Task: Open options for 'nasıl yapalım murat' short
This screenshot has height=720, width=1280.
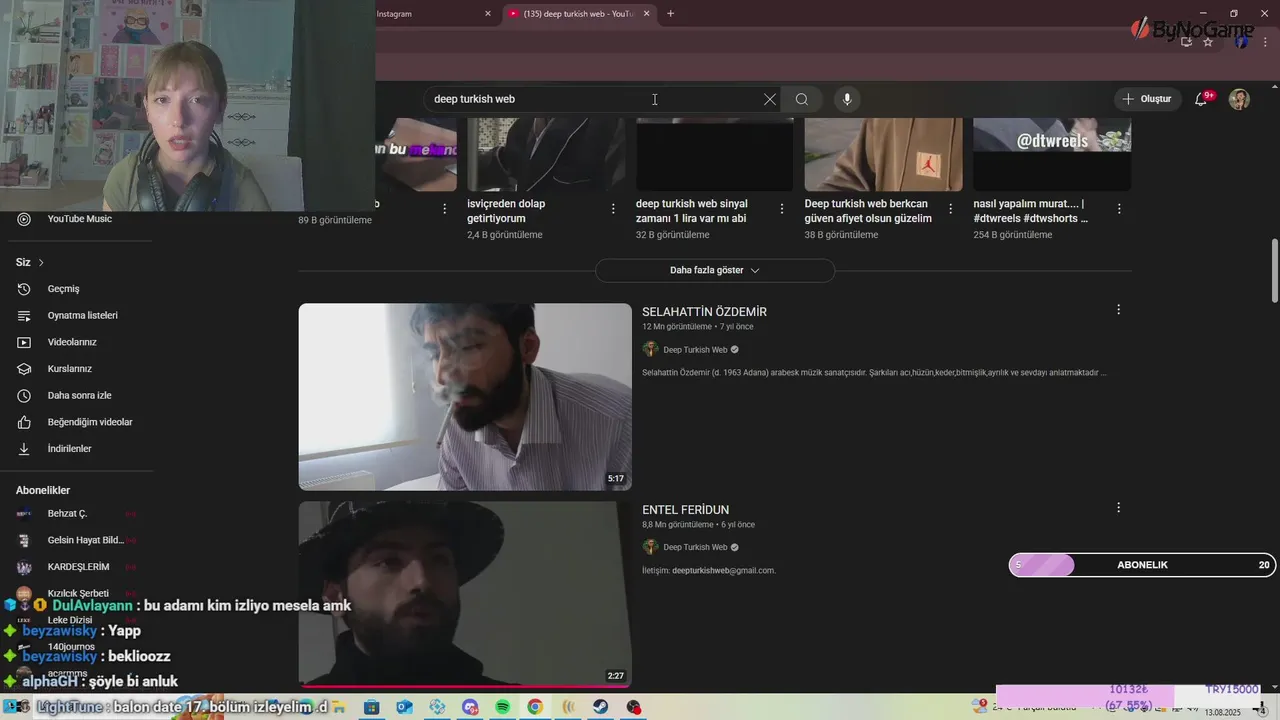Action: point(1119,209)
